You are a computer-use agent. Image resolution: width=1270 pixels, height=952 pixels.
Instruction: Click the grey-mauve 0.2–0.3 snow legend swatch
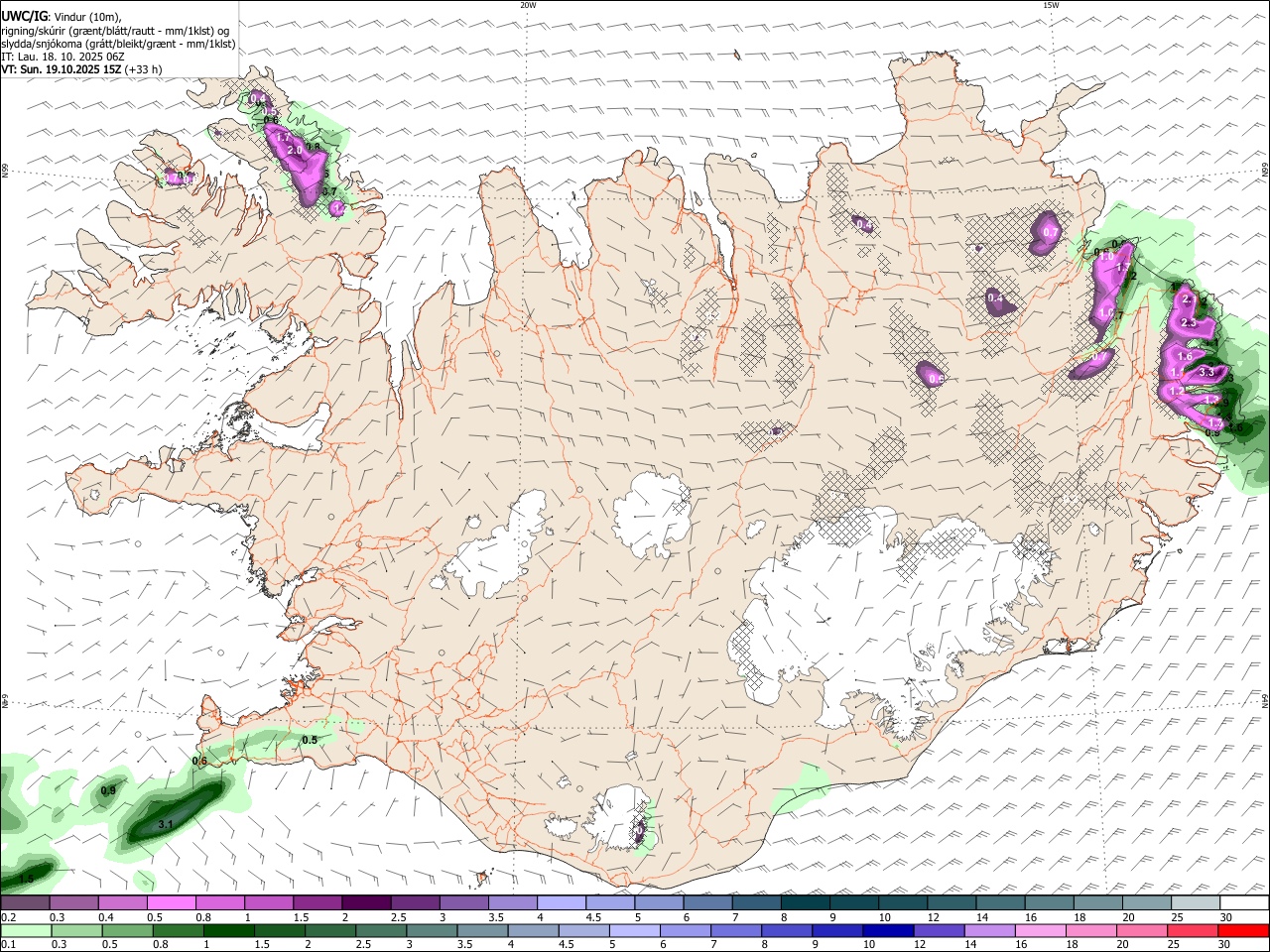click(x=25, y=902)
